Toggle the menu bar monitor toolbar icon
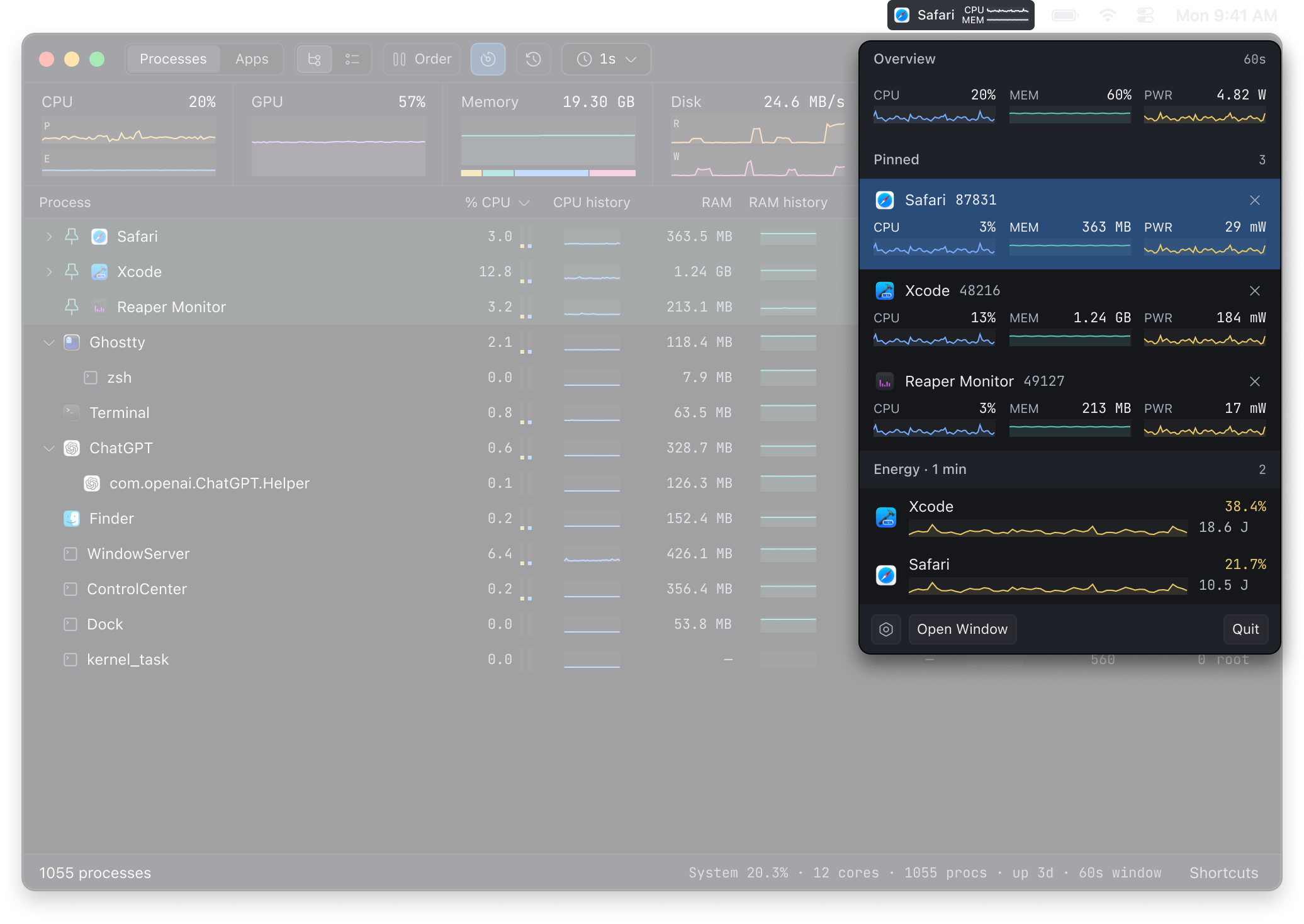 (488, 59)
